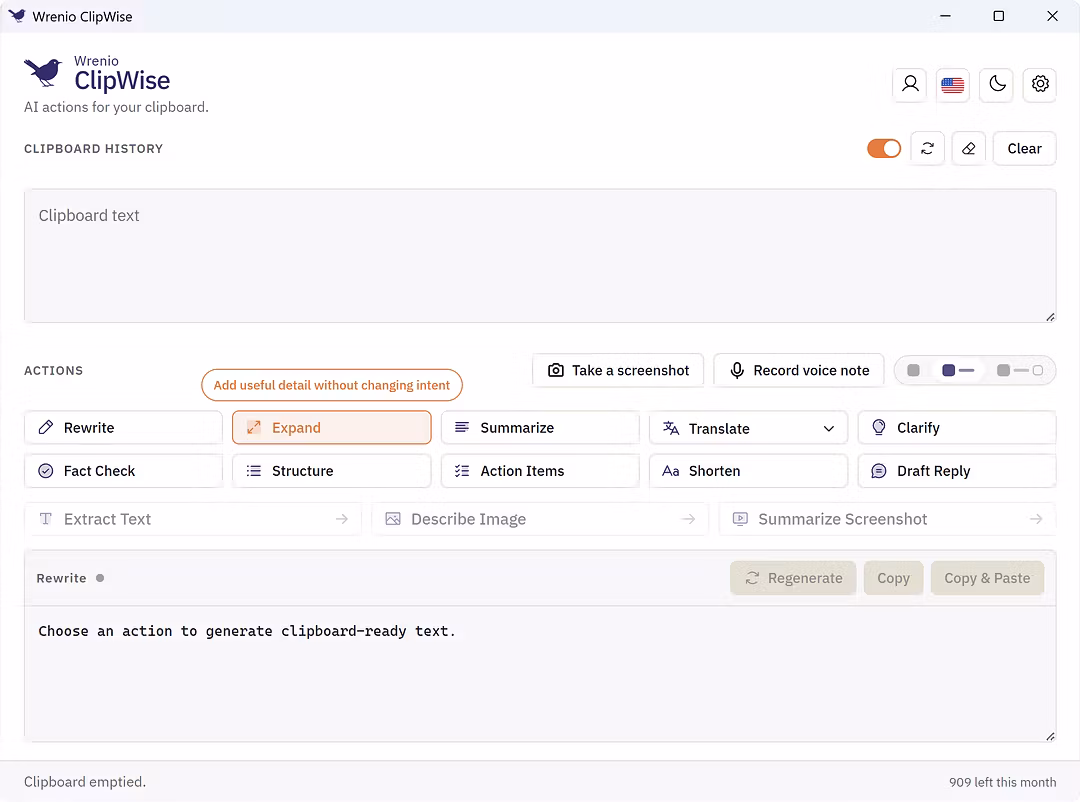Open the Translate language dropdown arrow
Image resolution: width=1080 pixels, height=802 pixels.
[829, 429]
